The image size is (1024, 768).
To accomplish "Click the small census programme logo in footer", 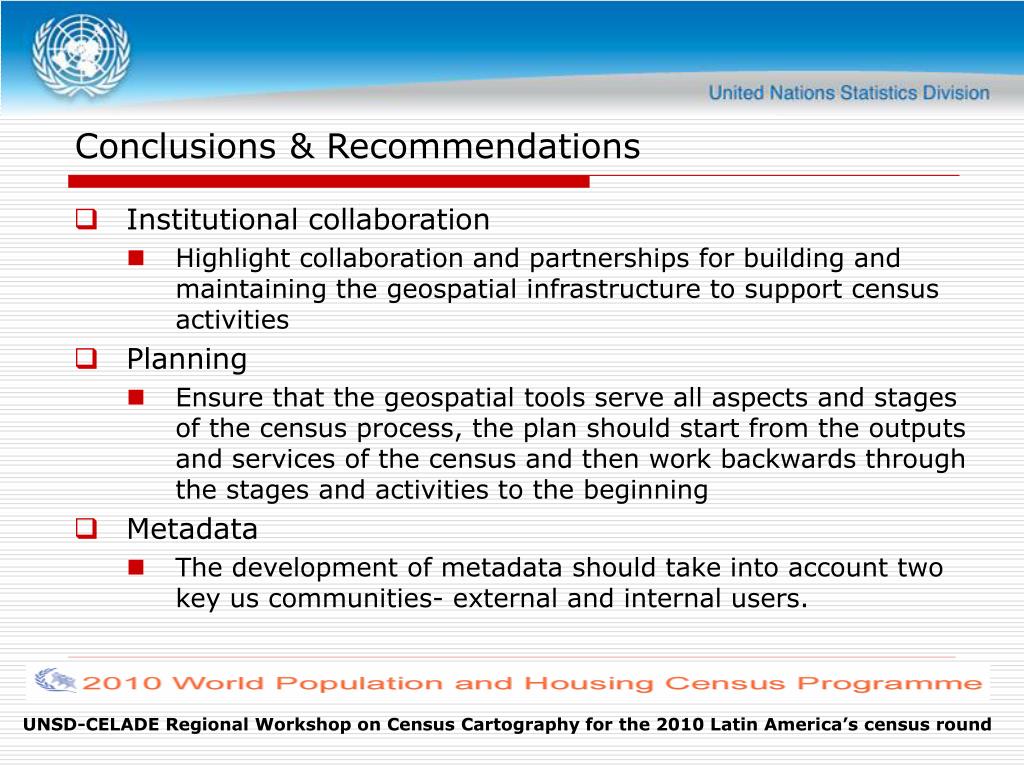I will click(56, 680).
